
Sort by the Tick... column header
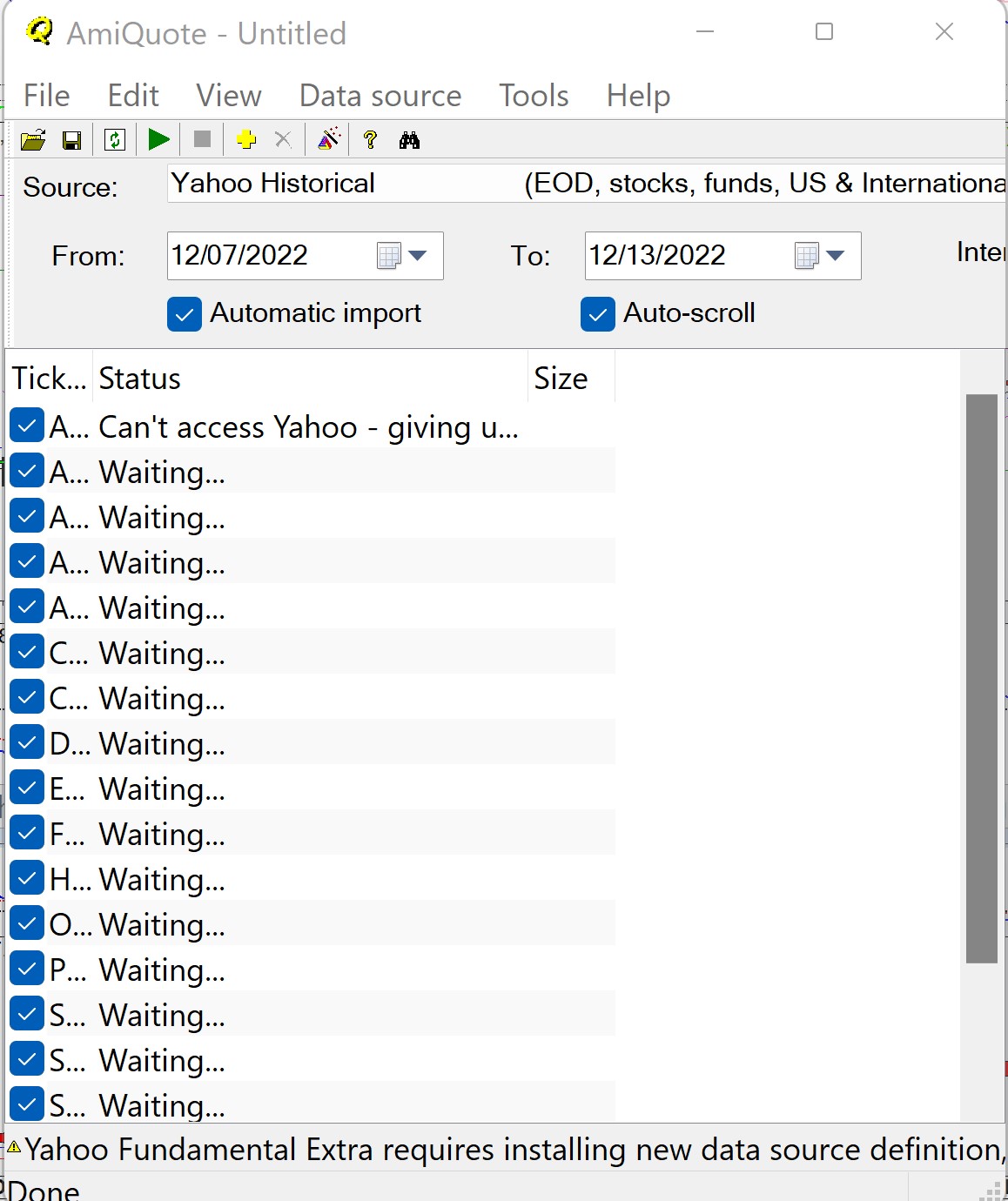(49, 379)
